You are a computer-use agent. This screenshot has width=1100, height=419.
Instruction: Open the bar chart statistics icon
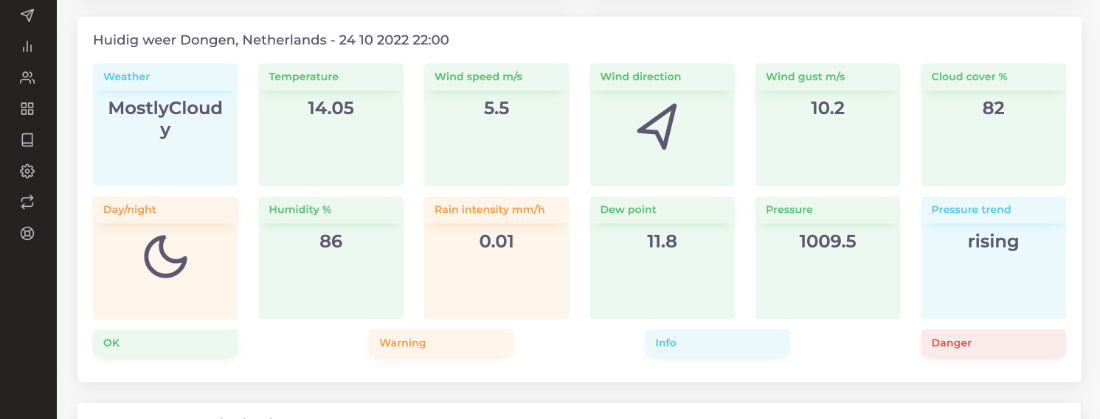(x=27, y=46)
